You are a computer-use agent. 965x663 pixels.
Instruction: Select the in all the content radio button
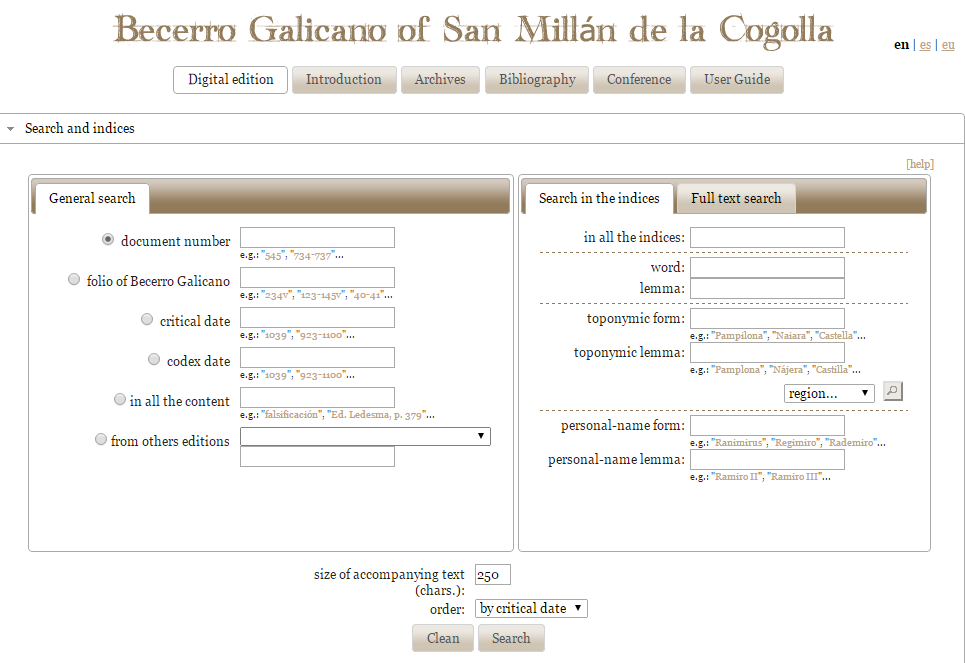point(120,400)
